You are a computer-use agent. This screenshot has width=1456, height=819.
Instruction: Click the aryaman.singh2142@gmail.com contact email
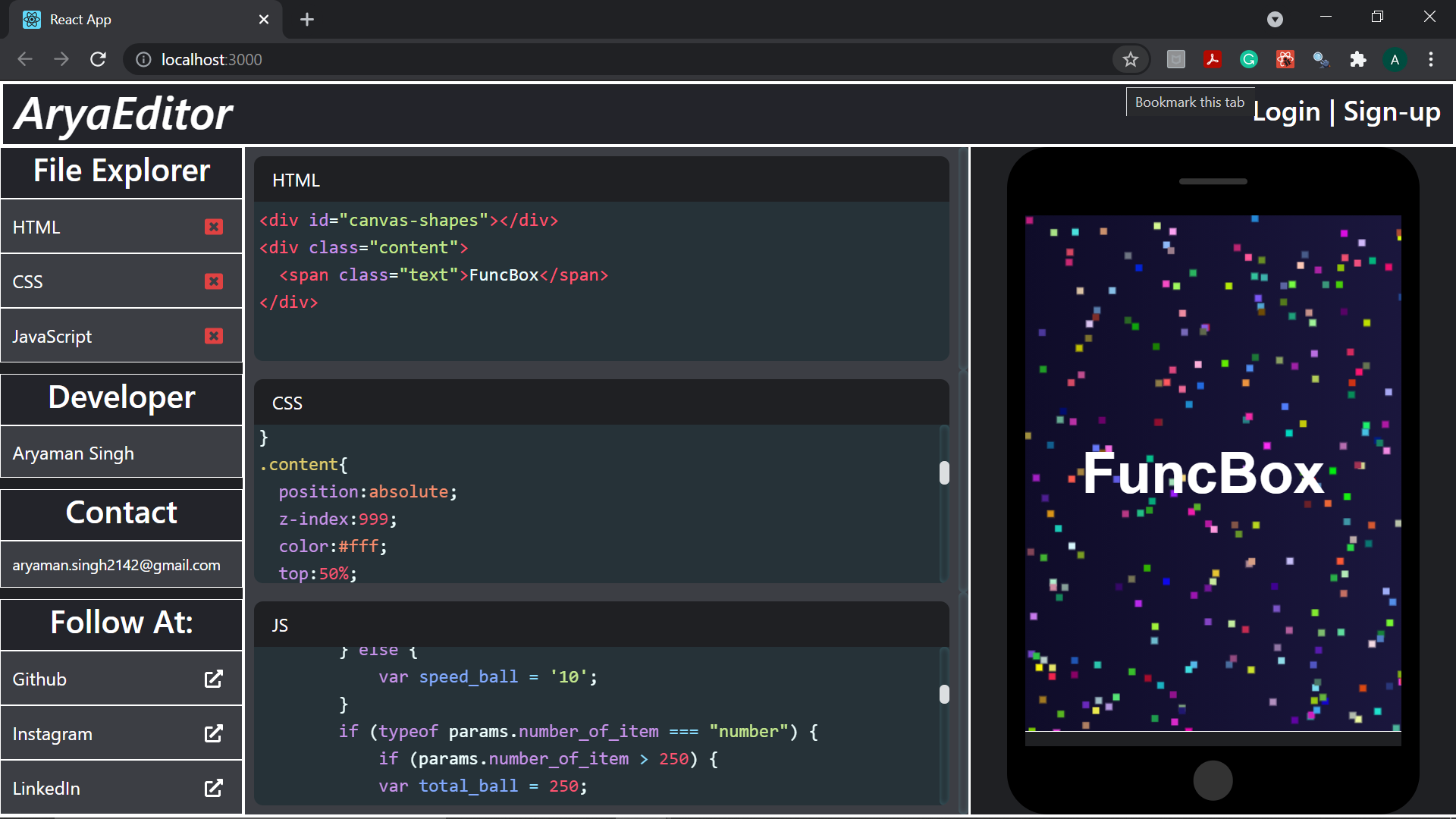point(121,565)
